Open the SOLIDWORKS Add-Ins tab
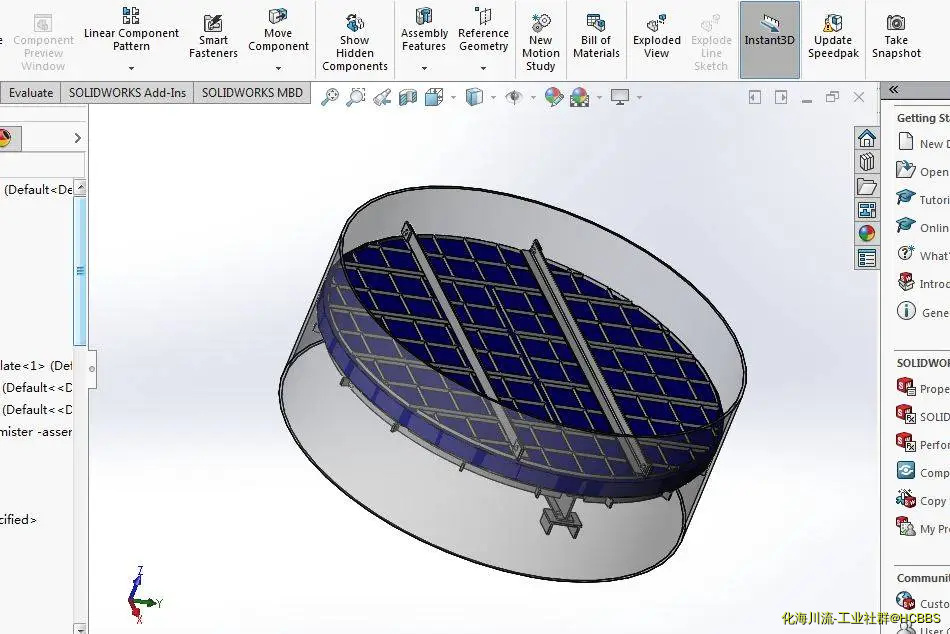Viewport: 950px width, 634px height. tap(127, 93)
